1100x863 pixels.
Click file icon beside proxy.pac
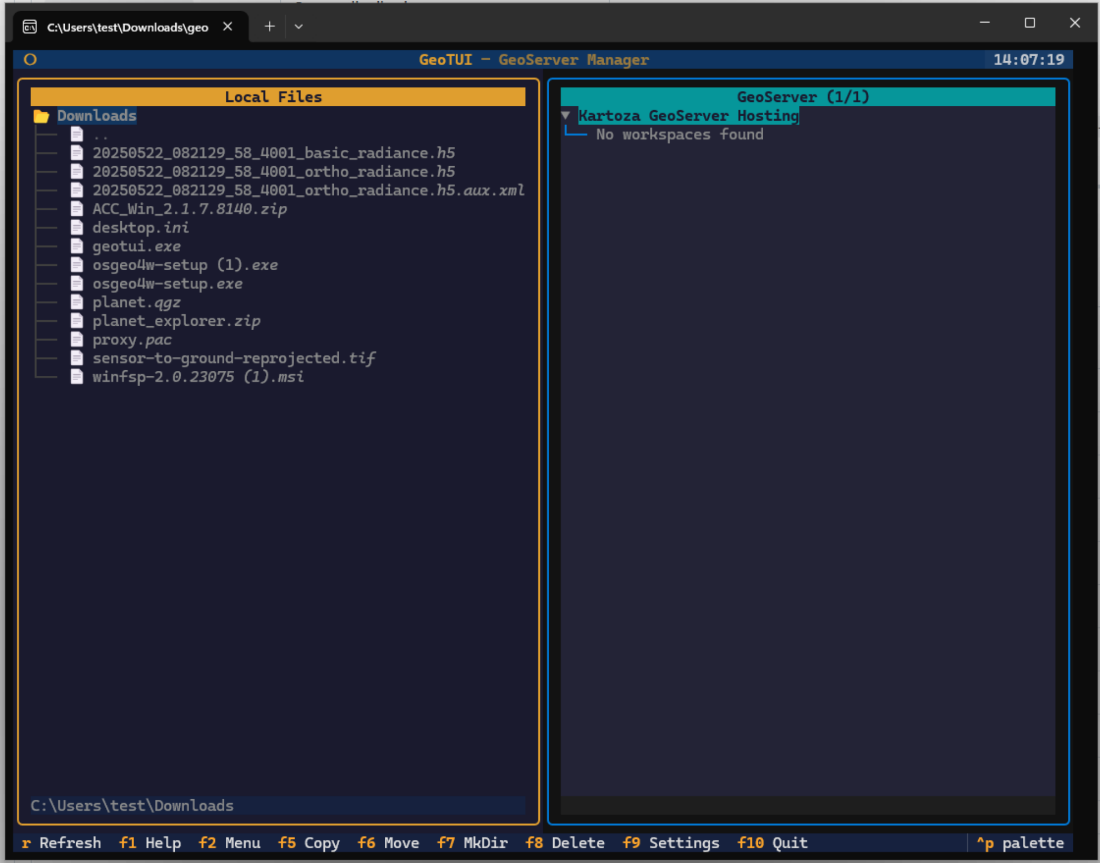coord(77,340)
